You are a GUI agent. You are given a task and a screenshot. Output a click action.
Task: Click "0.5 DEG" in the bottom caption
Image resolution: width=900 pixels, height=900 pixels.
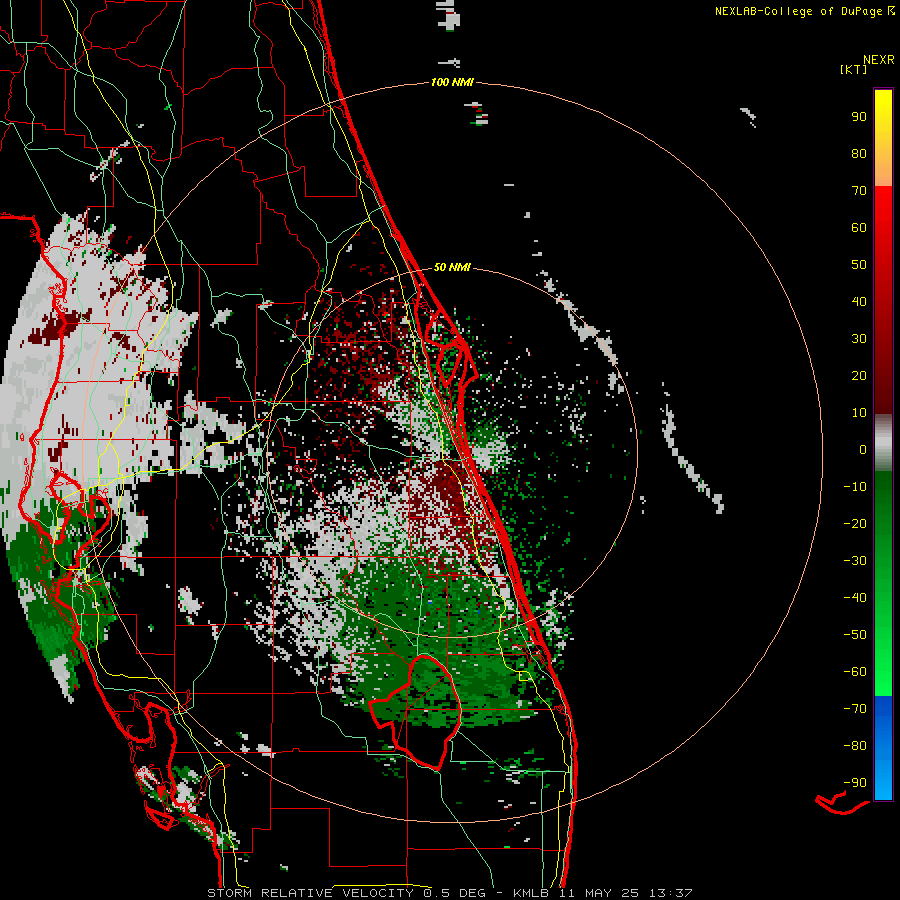point(454,893)
